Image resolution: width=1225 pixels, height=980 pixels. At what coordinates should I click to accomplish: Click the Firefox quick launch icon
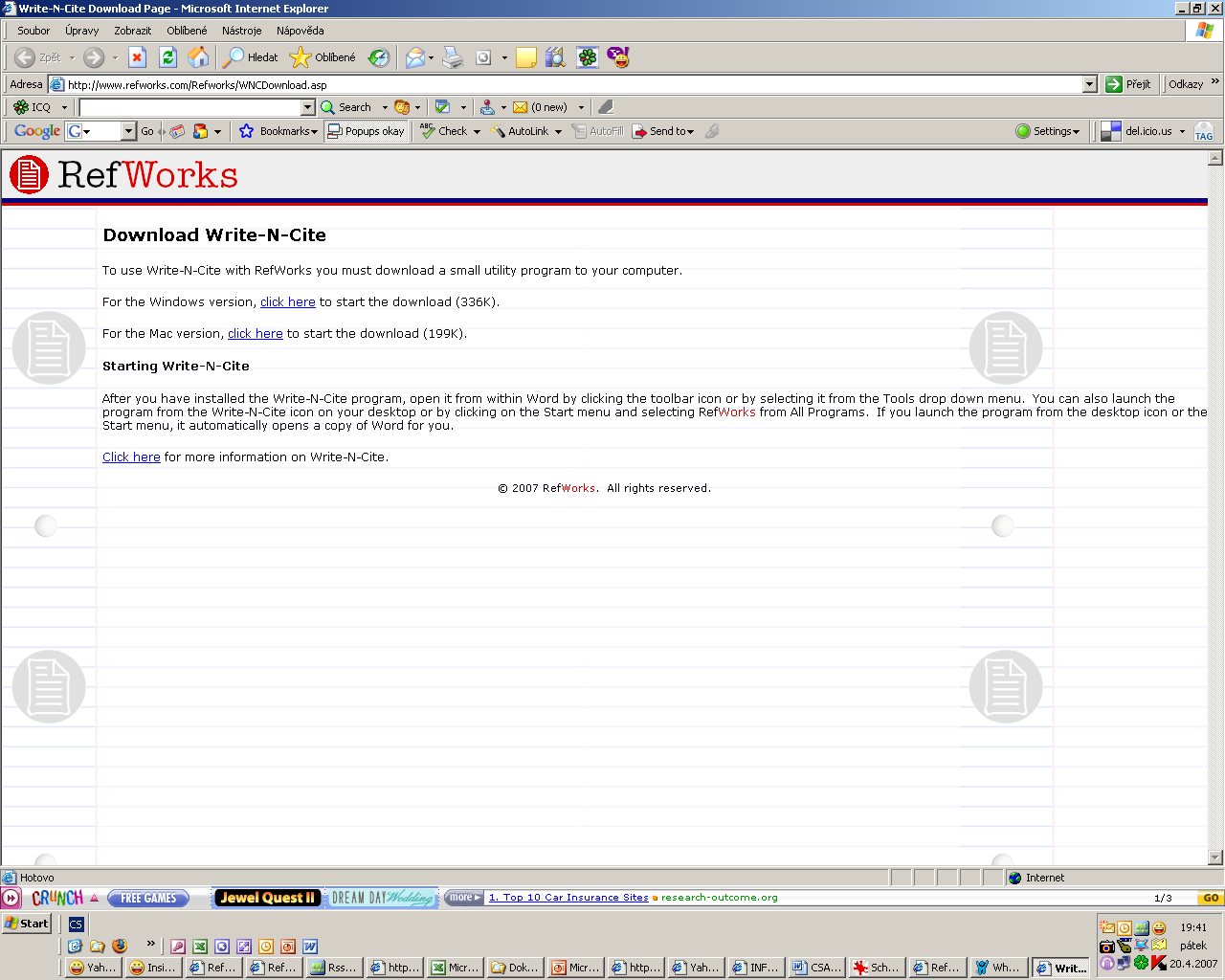pos(120,947)
